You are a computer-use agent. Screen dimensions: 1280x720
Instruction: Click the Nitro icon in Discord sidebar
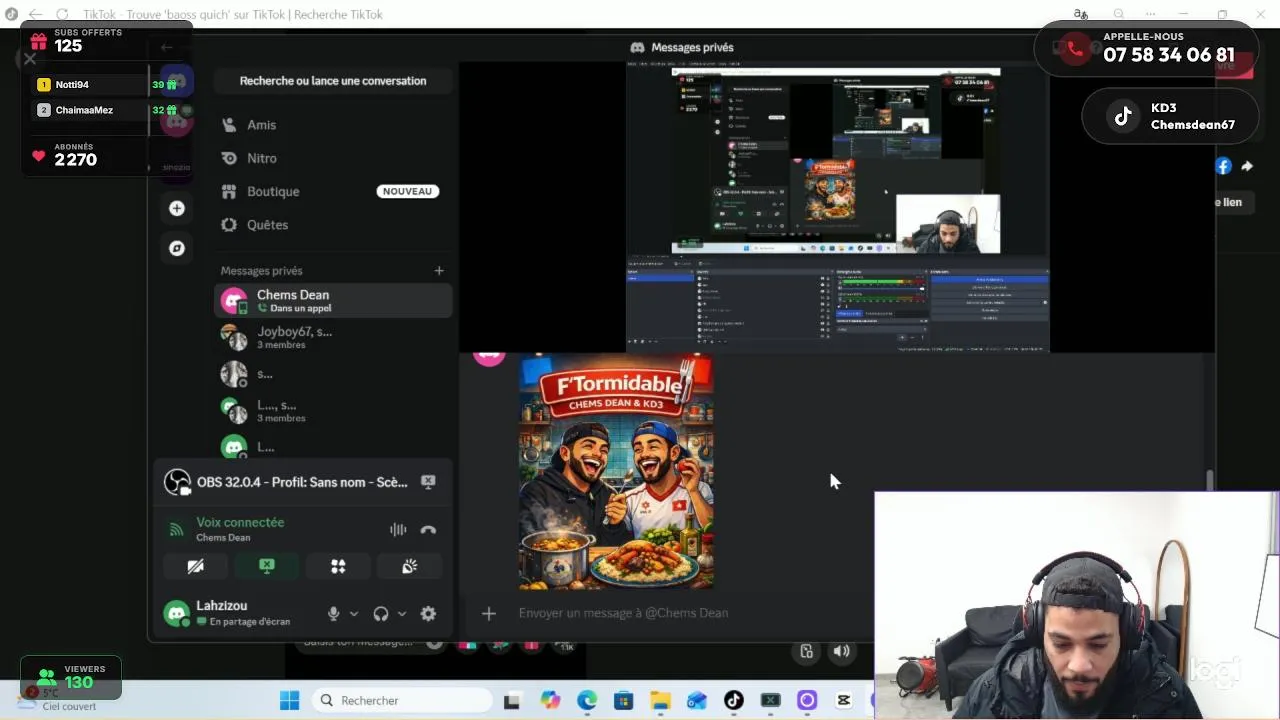click(229, 158)
